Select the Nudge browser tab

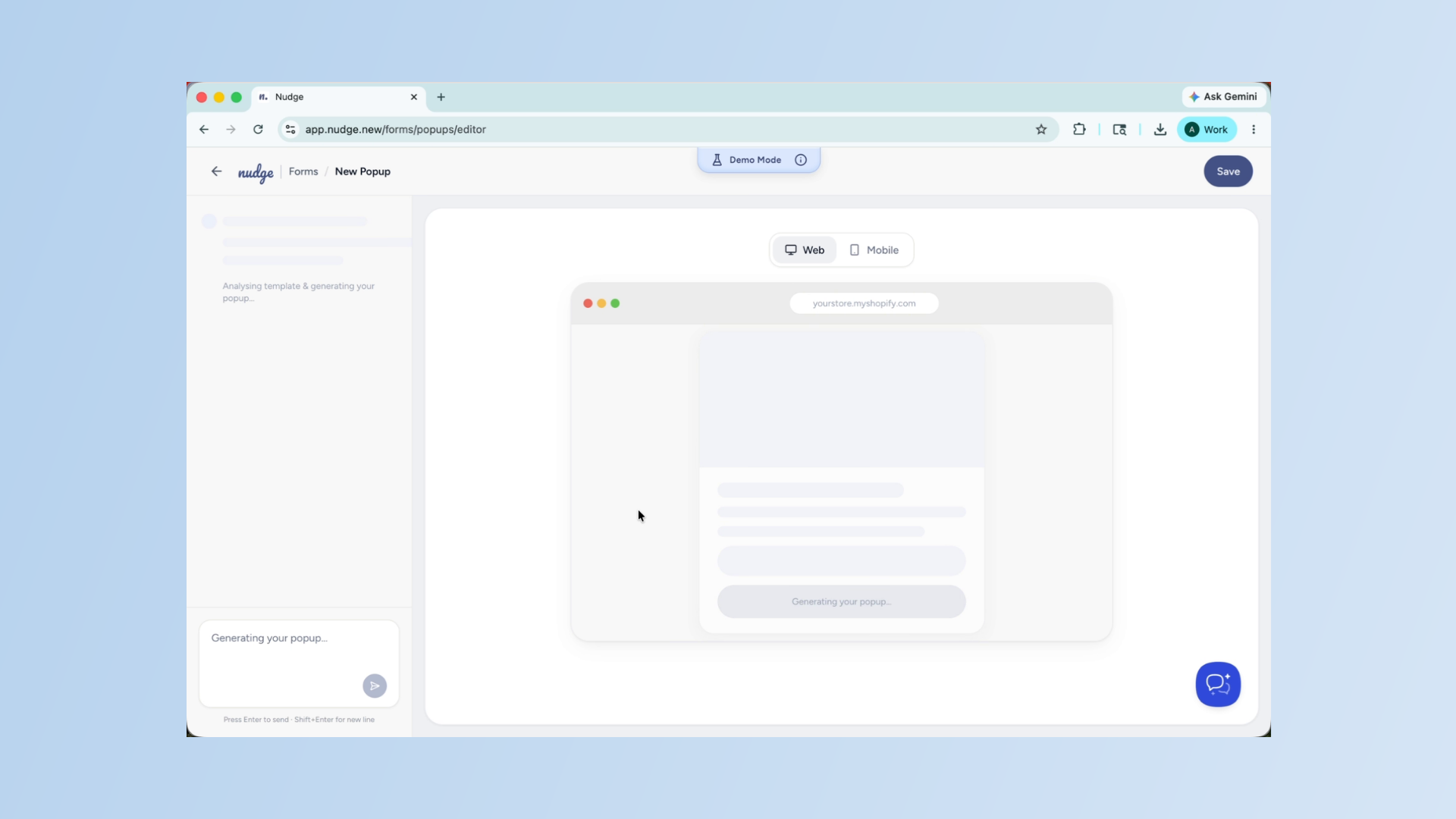point(337,97)
